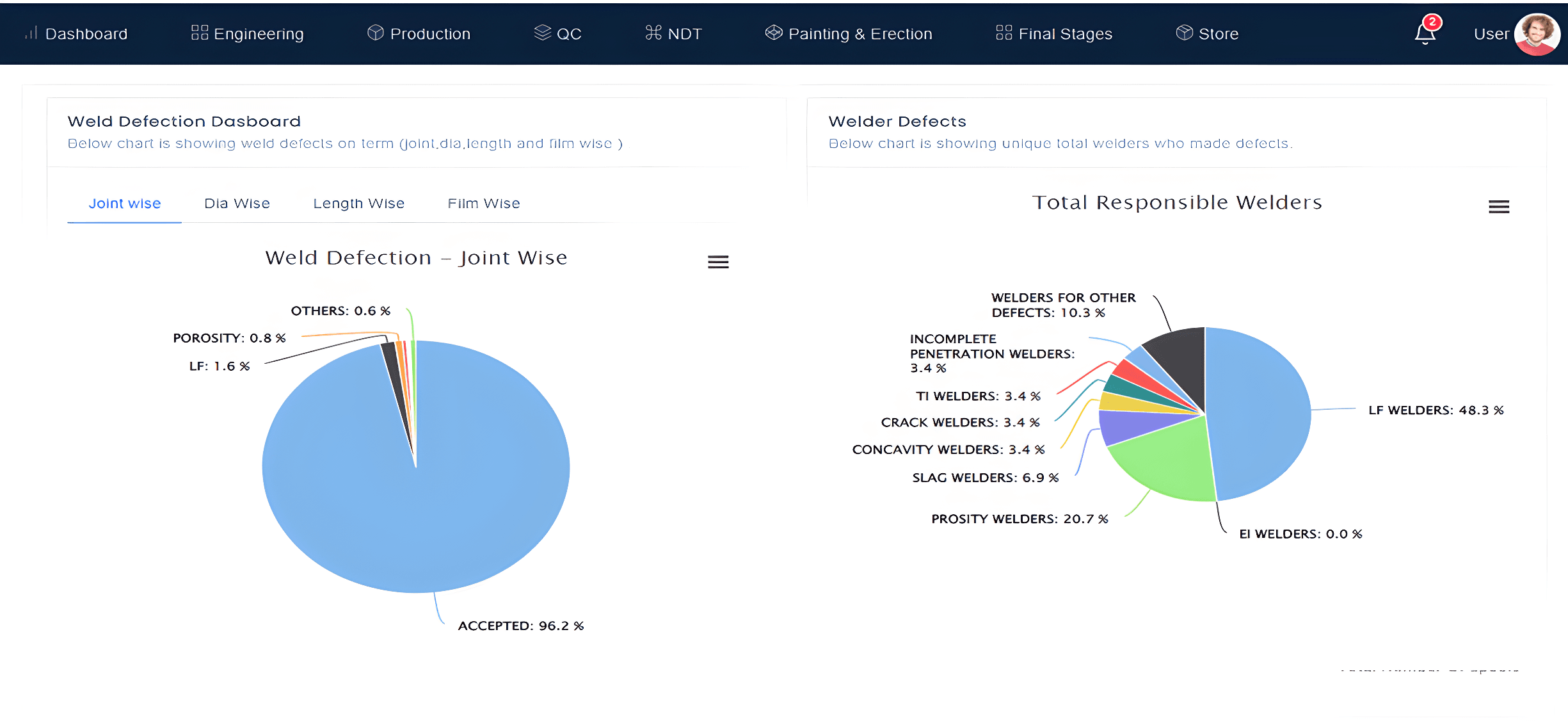Click the 'LF: 1.6 %' label

click(220, 366)
